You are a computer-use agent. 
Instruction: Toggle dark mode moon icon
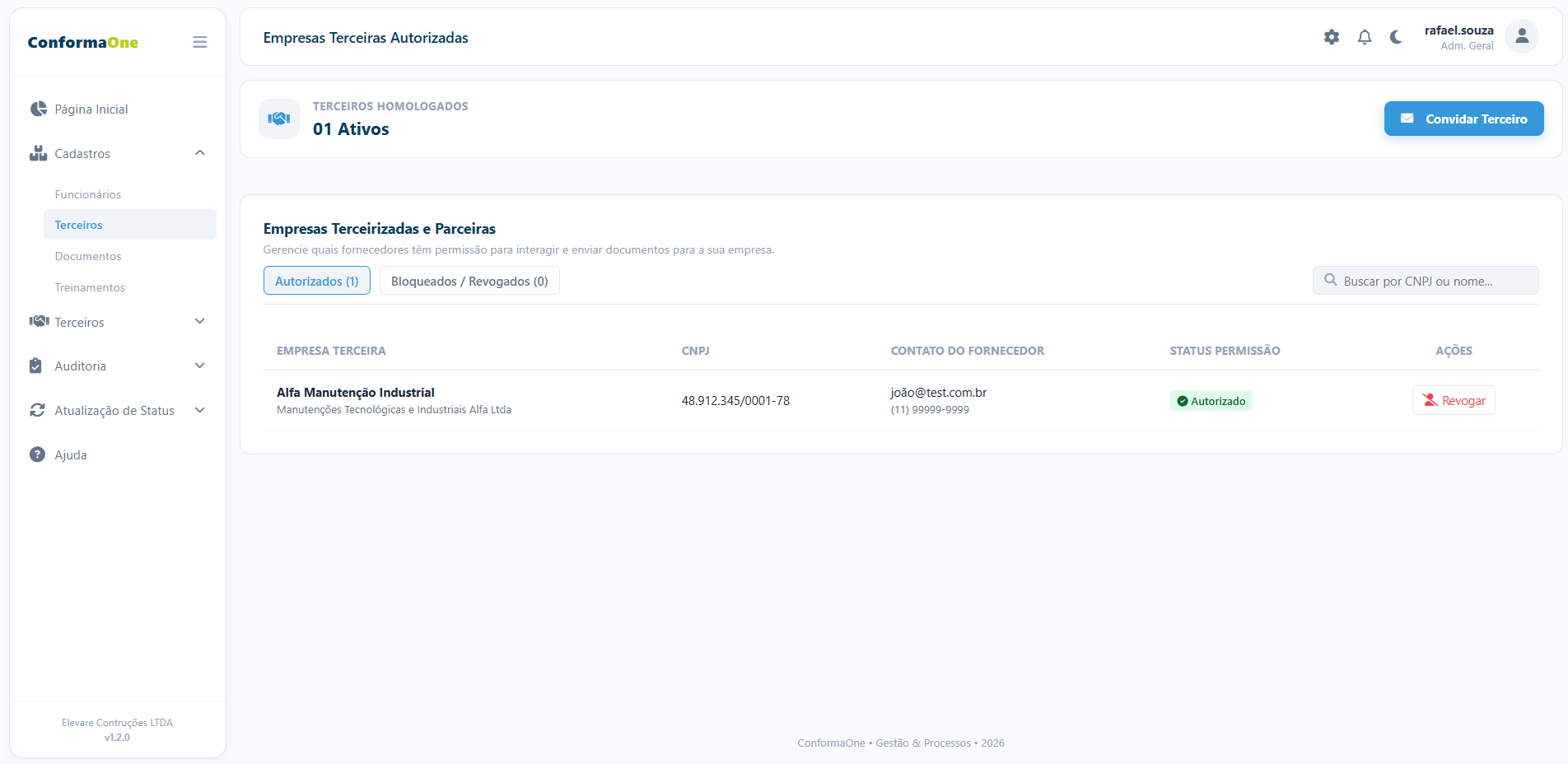click(x=1396, y=37)
